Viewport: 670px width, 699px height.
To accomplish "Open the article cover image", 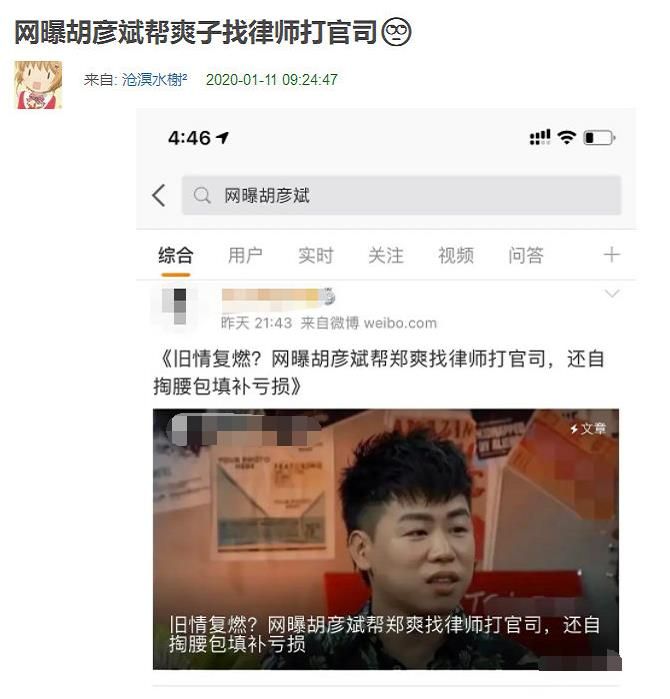I will tap(386, 539).
